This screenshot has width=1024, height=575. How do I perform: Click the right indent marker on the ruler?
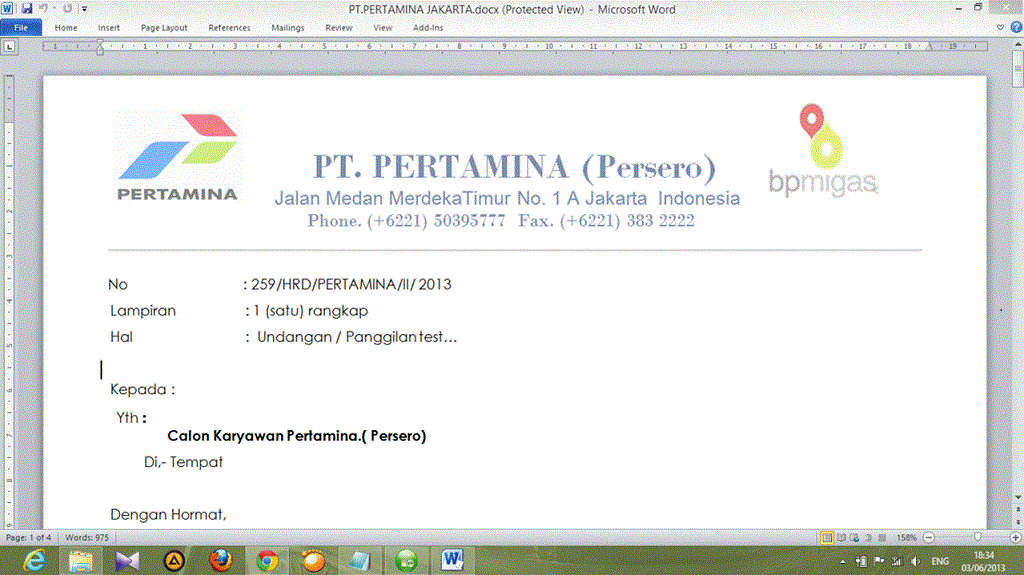coord(929,47)
